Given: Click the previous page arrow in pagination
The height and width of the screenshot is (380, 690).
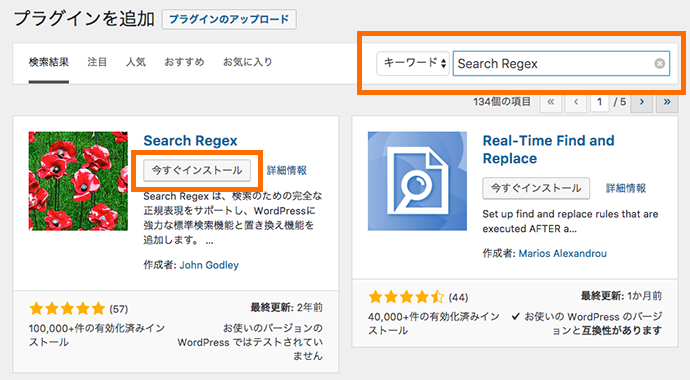Looking at the screenshot, I should click(576, 102).
